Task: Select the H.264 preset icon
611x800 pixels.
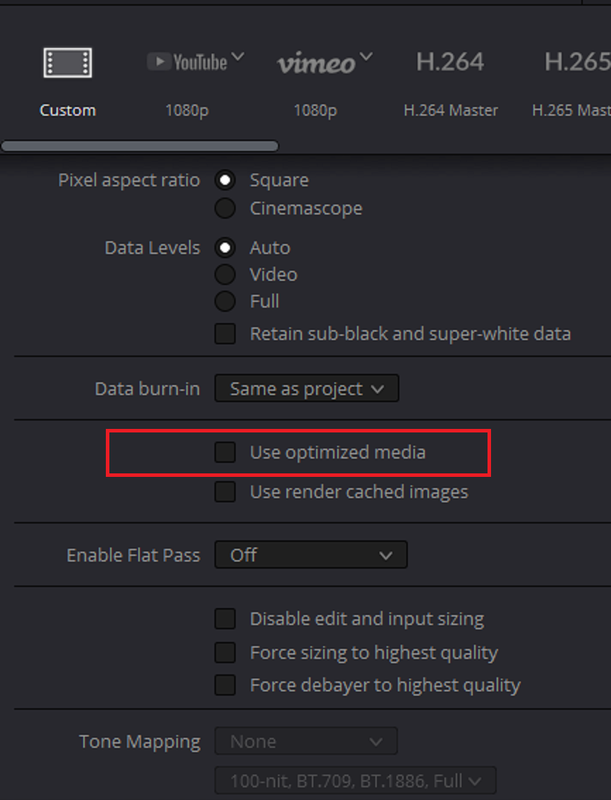Action: tap(450, 62)
